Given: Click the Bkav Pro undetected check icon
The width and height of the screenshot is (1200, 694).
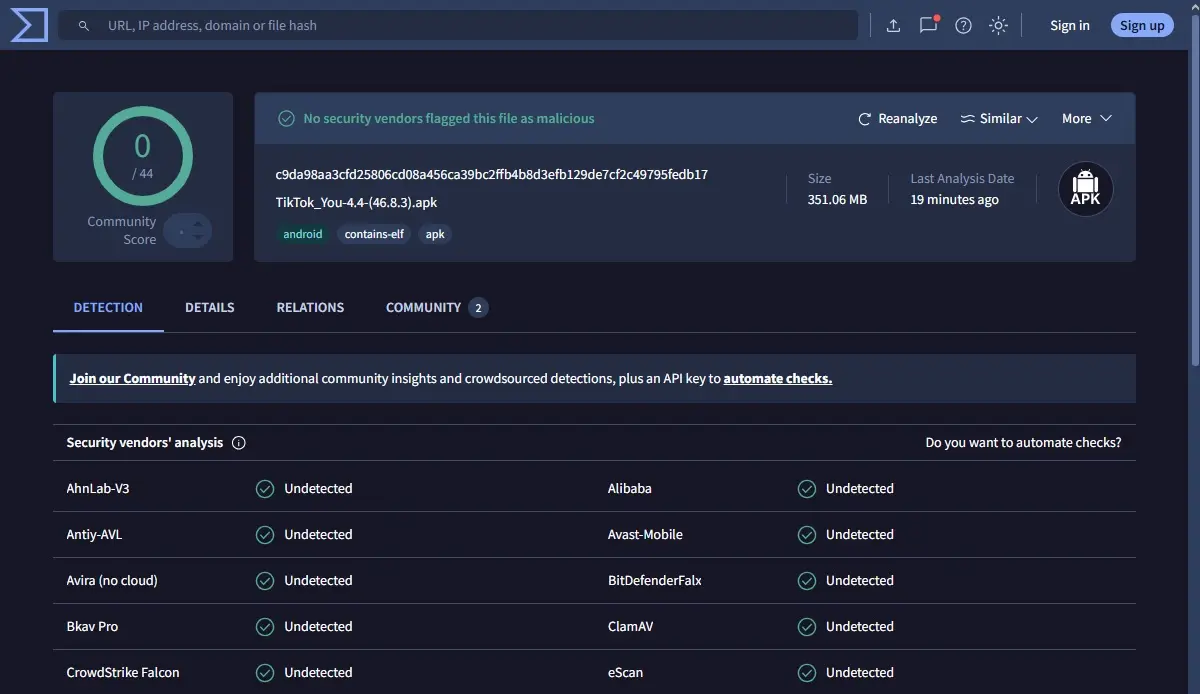Looking at the screenshot, I should (265, 627).
